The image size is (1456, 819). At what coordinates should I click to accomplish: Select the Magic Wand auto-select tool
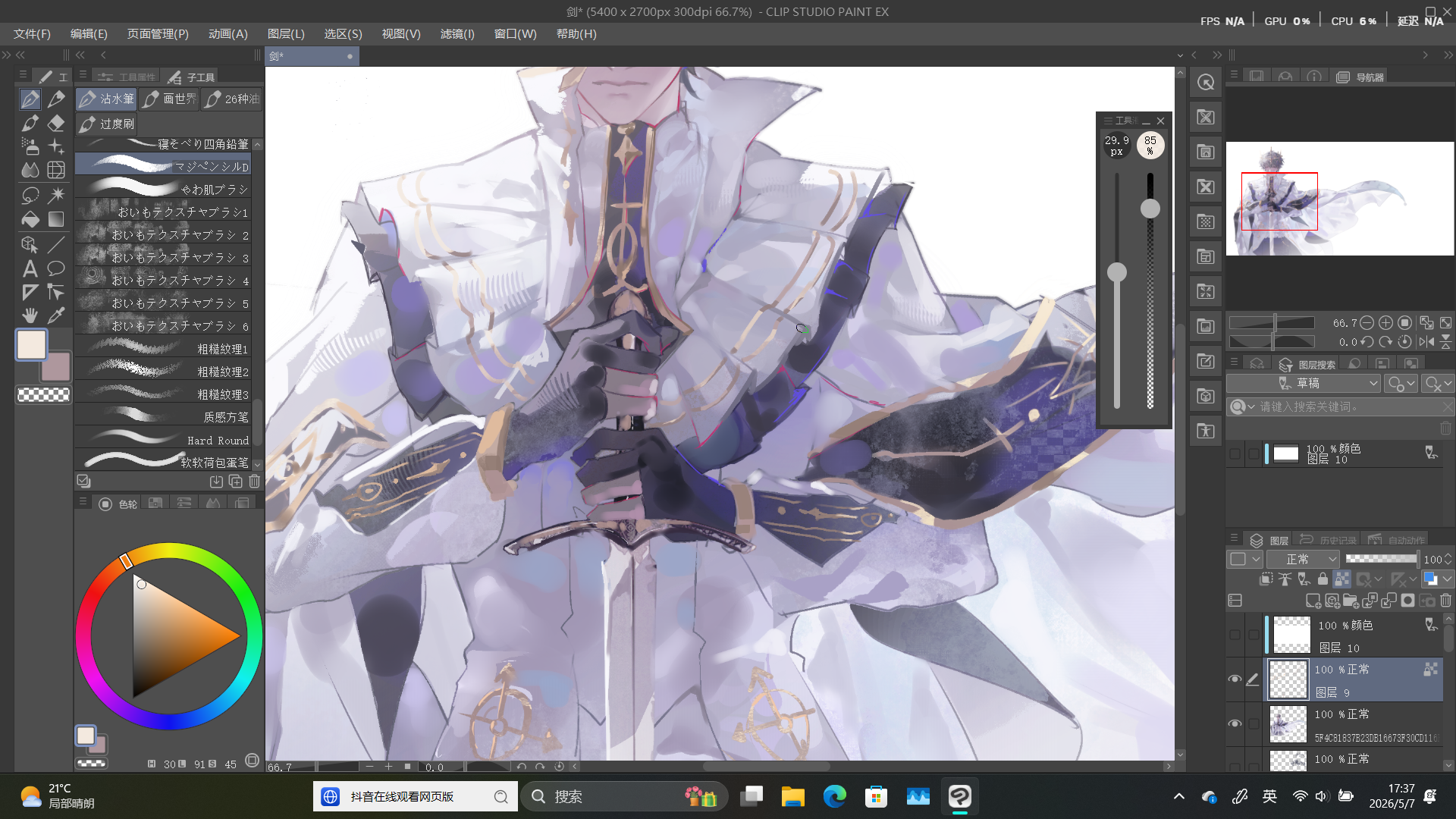(56, 195)
